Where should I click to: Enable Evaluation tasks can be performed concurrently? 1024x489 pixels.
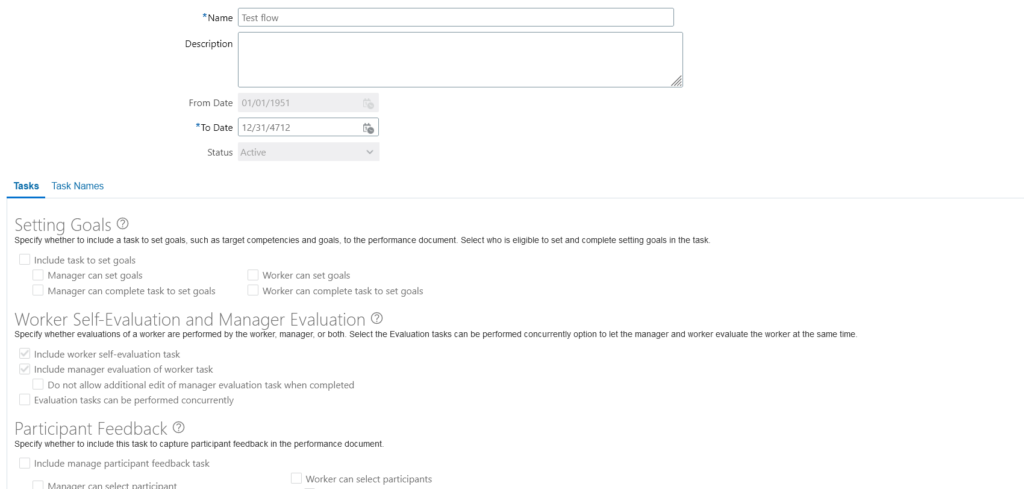(24, 400)
